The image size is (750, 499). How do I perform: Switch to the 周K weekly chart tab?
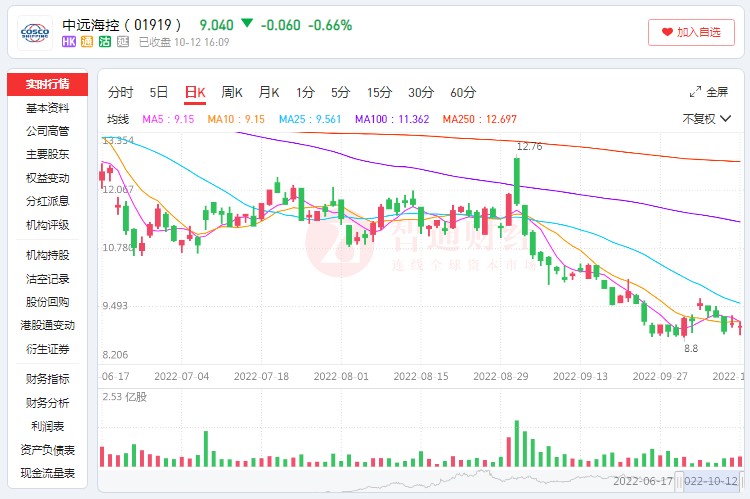coord(232,93)
